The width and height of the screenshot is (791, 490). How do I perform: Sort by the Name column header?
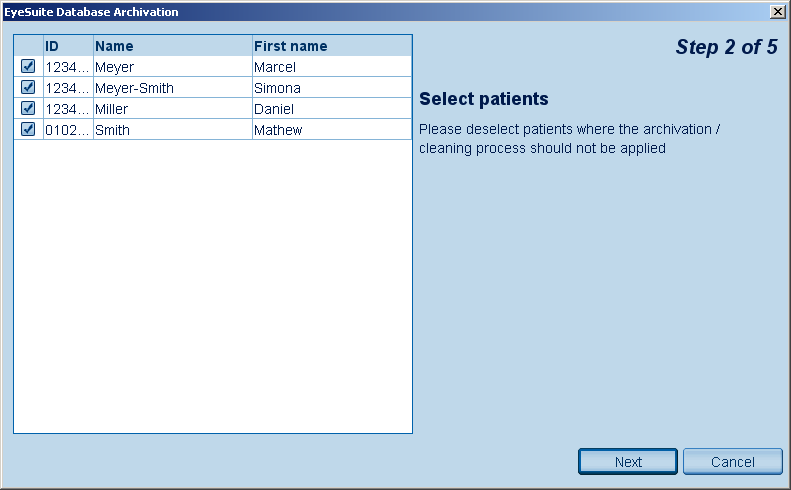[172, 46]
